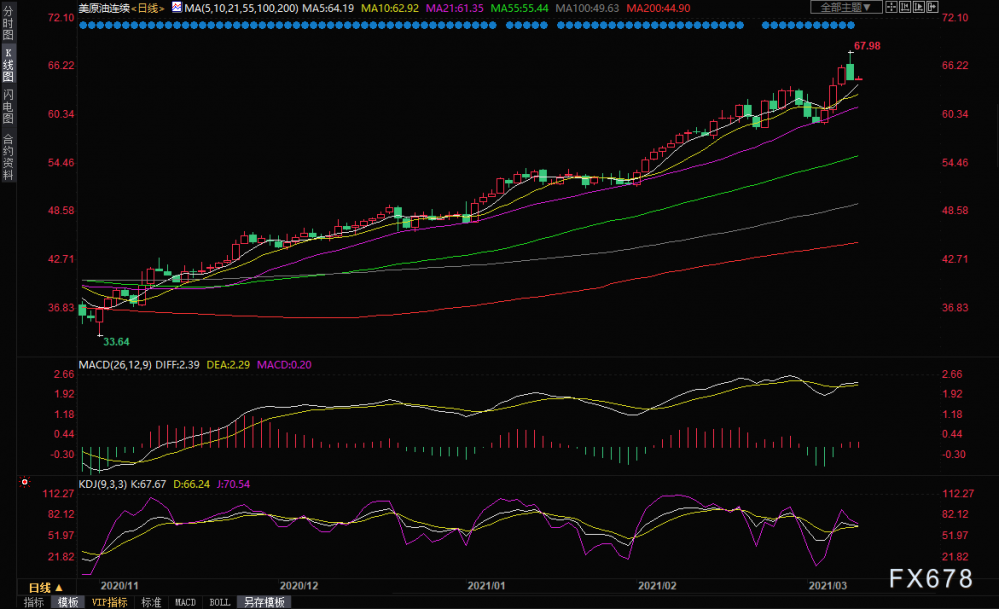Select the 指标 bottom tab

point(34,602)
